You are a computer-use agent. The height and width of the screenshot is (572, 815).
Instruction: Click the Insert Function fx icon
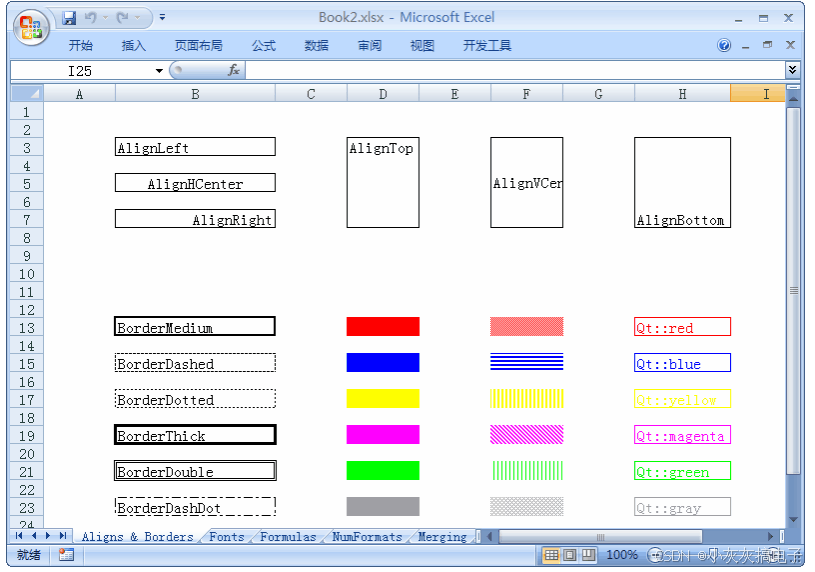point(233,70)
